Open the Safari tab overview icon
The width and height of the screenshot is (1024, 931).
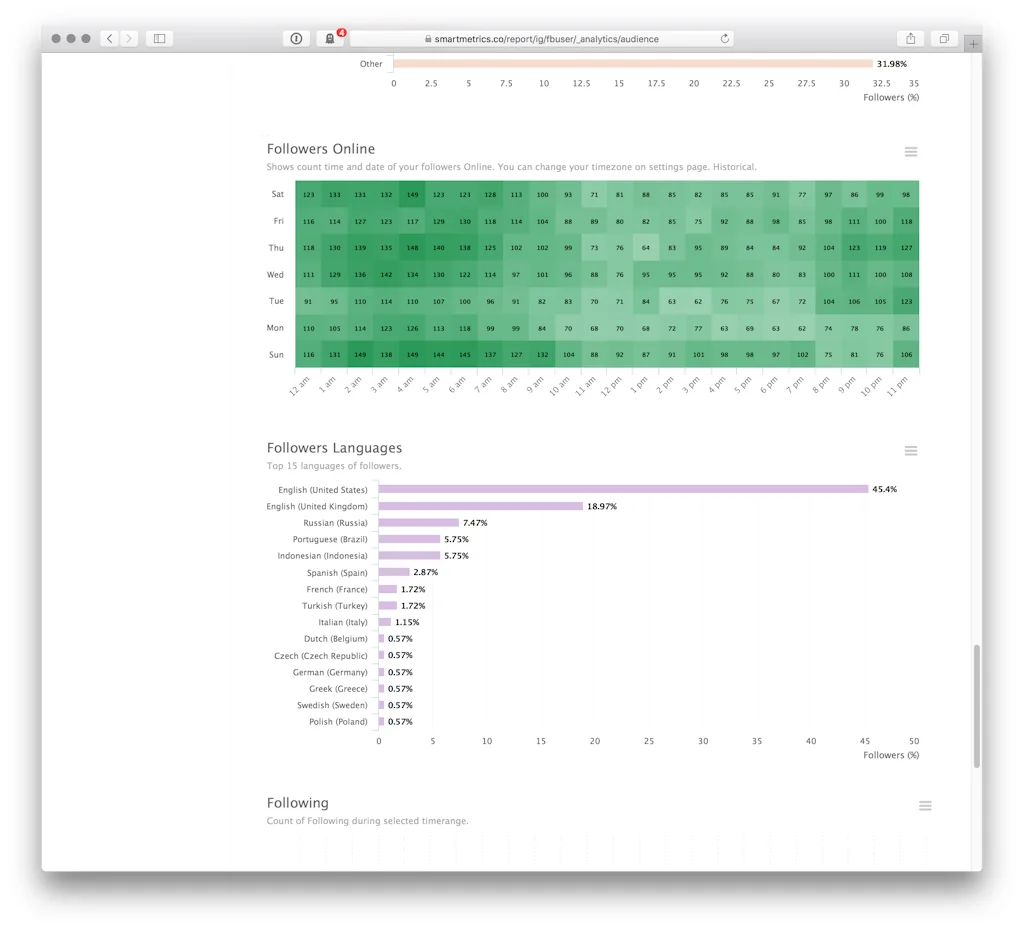[943, 38]
